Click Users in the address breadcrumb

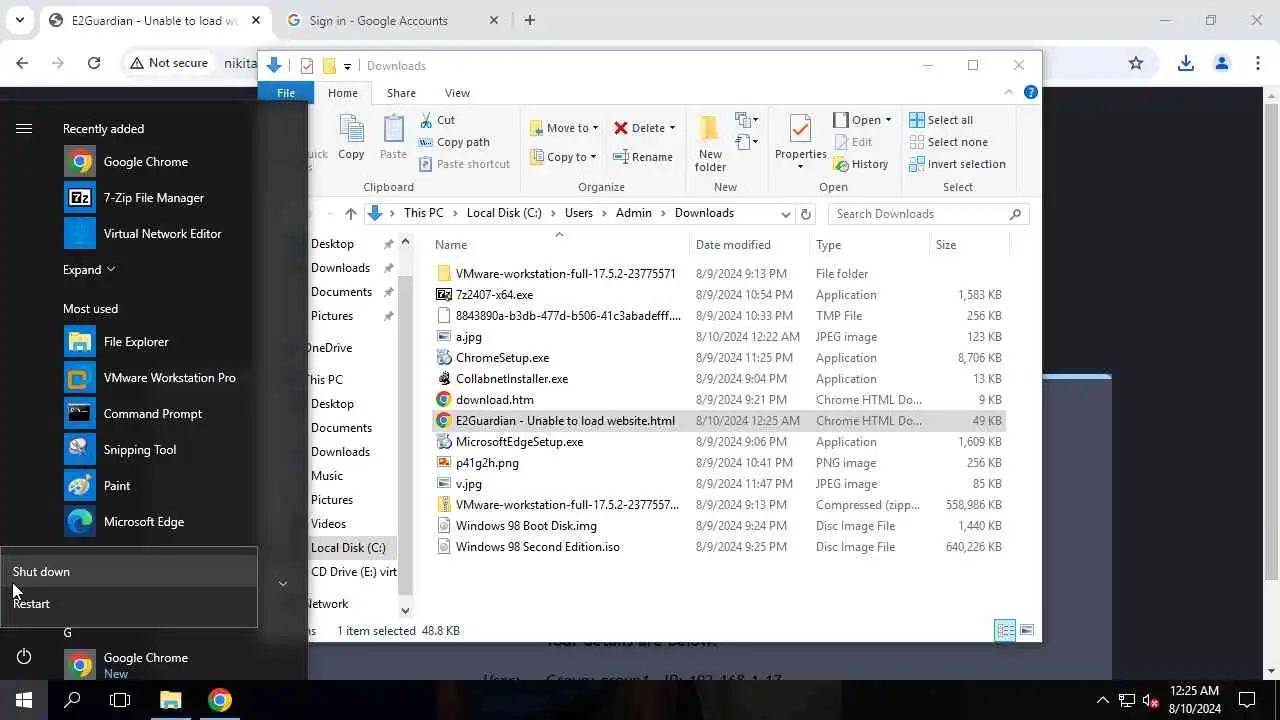tap(579, 213)
